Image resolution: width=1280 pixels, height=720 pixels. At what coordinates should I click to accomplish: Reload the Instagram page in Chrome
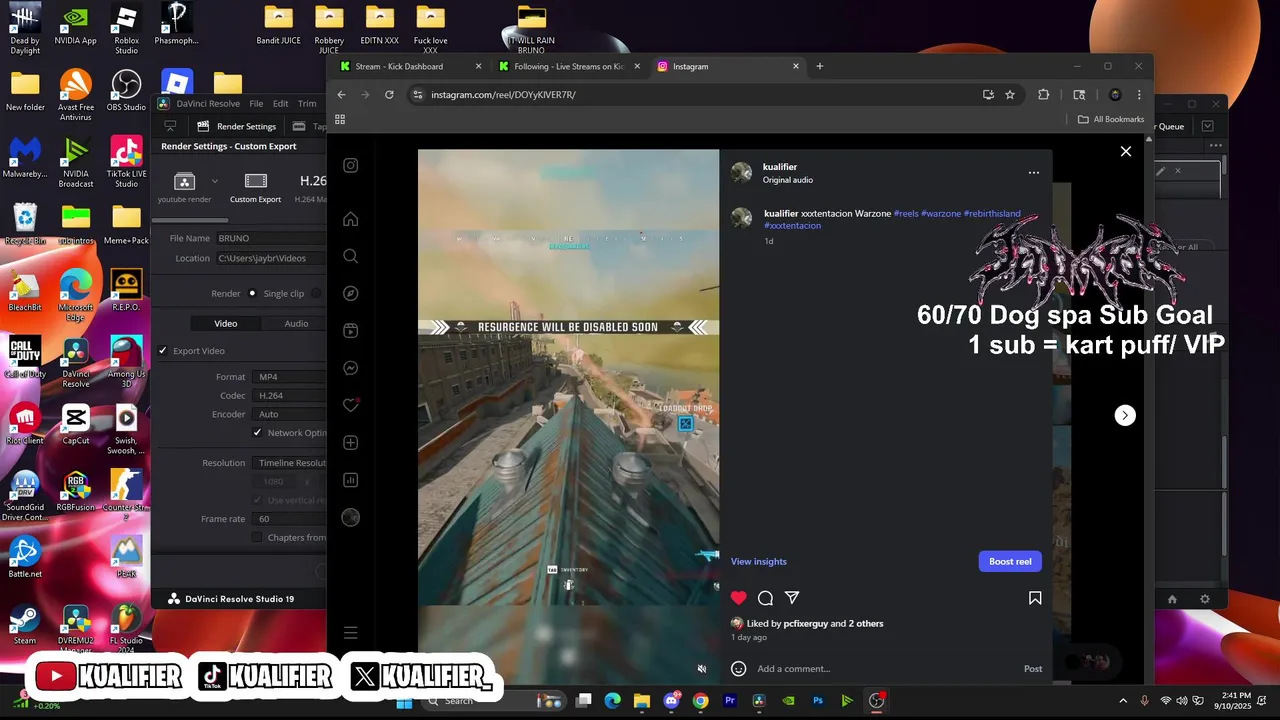coord(389,94)
